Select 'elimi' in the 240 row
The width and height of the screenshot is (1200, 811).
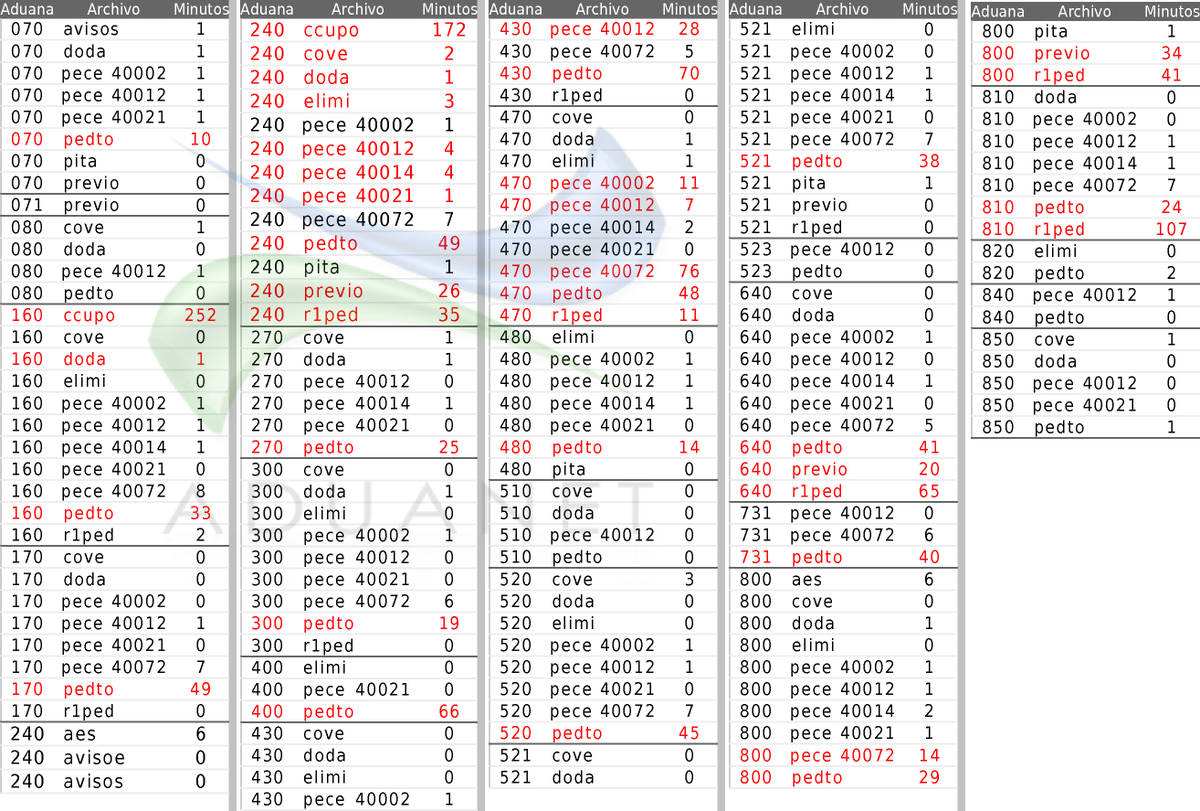[326, 102]
